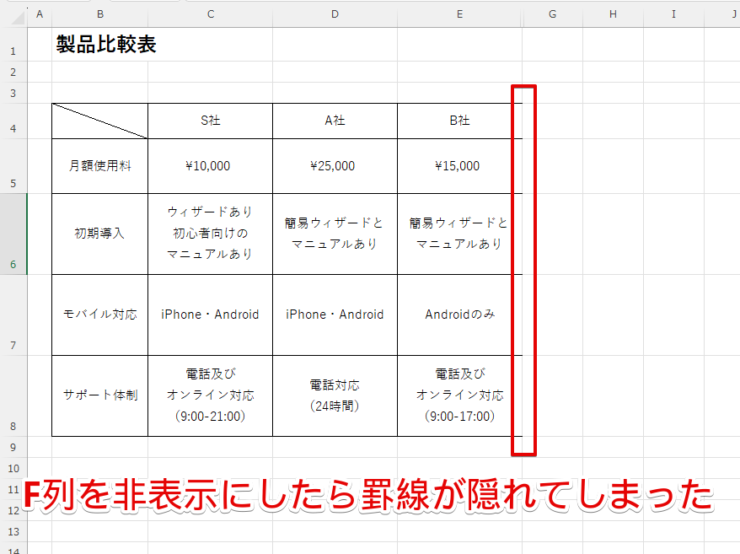This screenshot has width=740, height=554.
Task: Select the モバイル対応 cell
Action: 100,315
